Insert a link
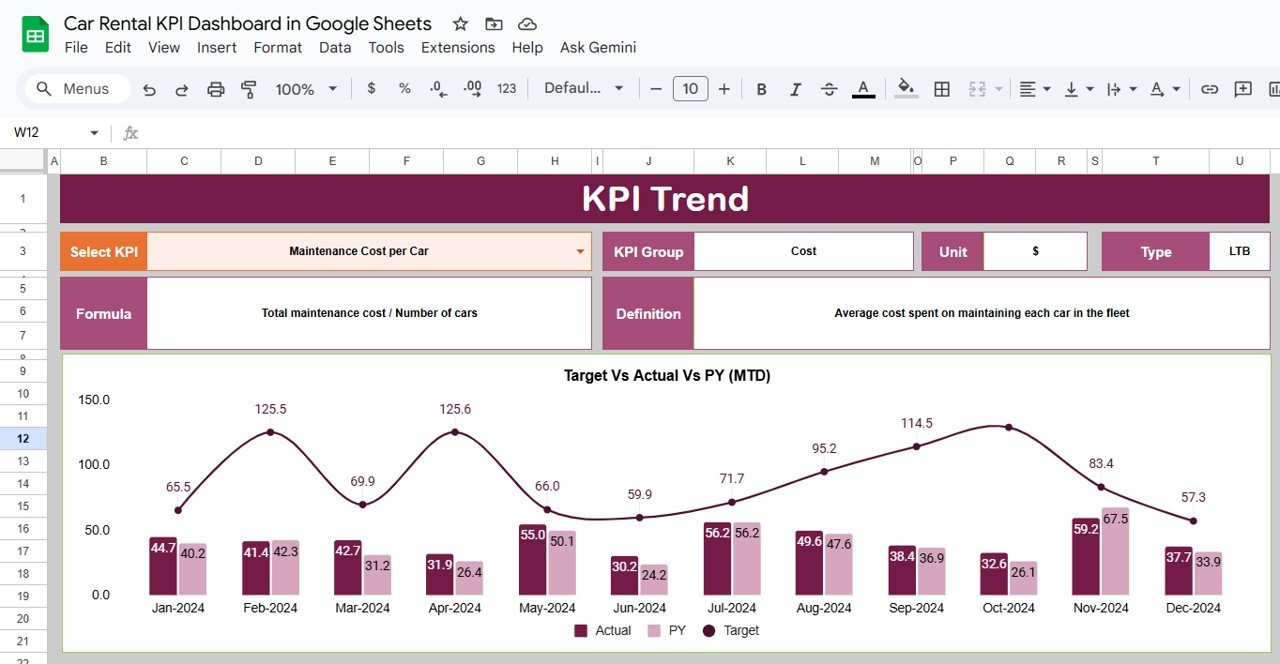This screenshot has width=1280, height=664. pyautogui.click(x=1209, y=89)
